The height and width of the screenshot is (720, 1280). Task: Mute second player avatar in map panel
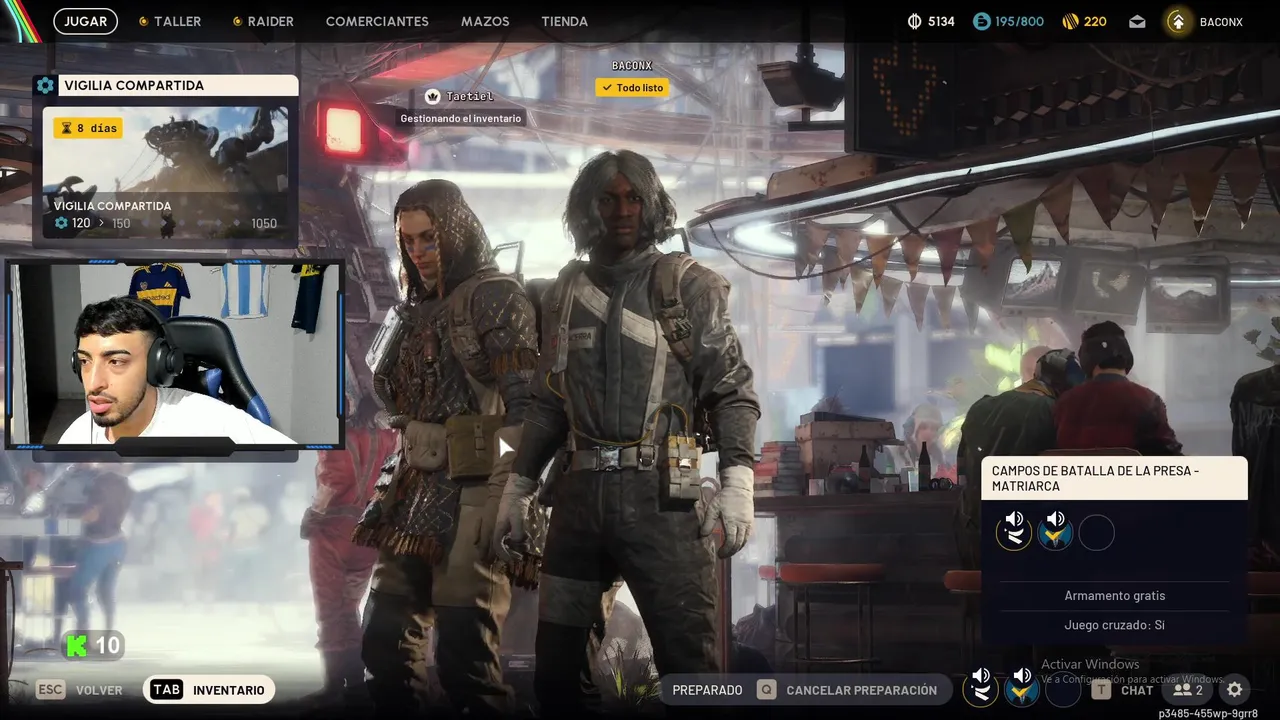coord(1055,531)
